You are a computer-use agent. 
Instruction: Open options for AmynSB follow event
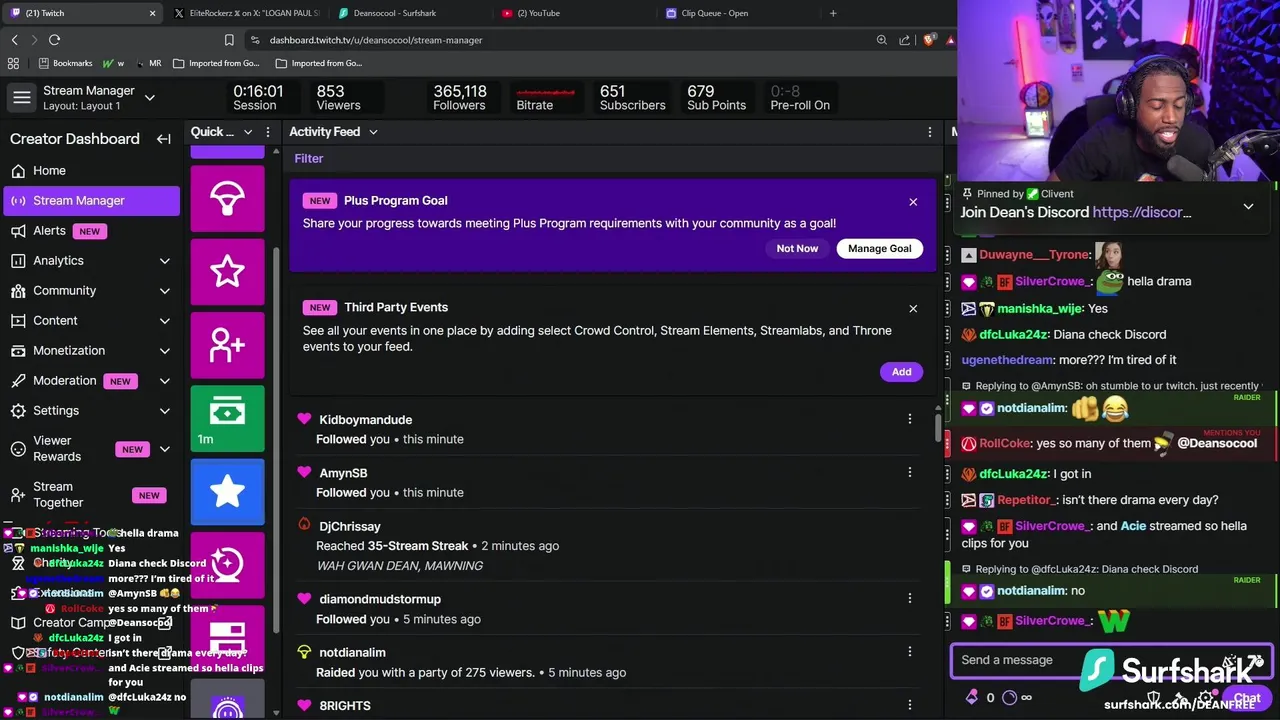tap(910, 472)
